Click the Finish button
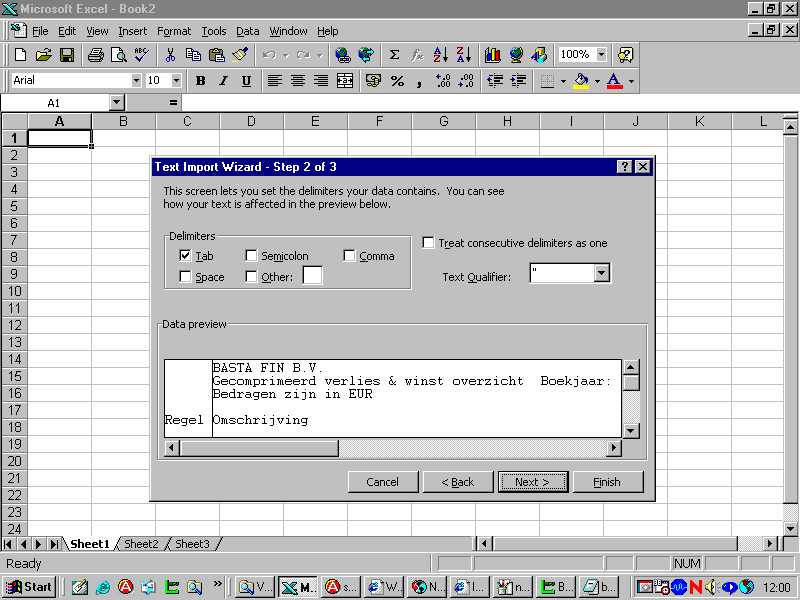800x600 pixels. (607, 482)
